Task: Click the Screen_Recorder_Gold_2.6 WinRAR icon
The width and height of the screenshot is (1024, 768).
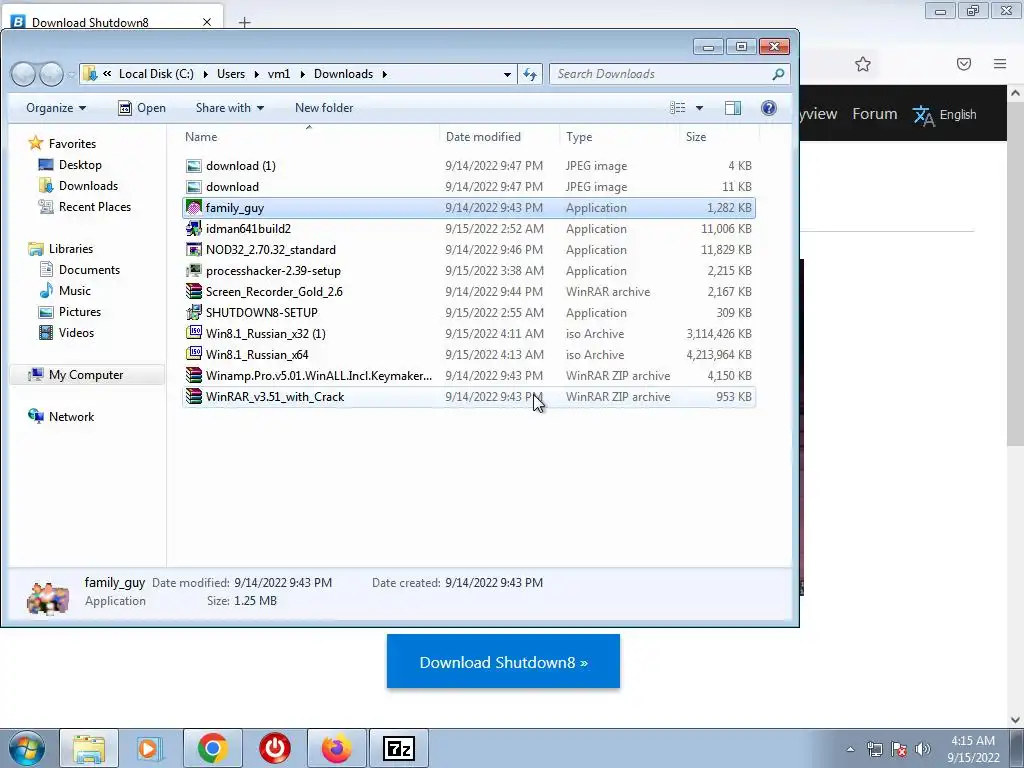Action: (193, 291)
